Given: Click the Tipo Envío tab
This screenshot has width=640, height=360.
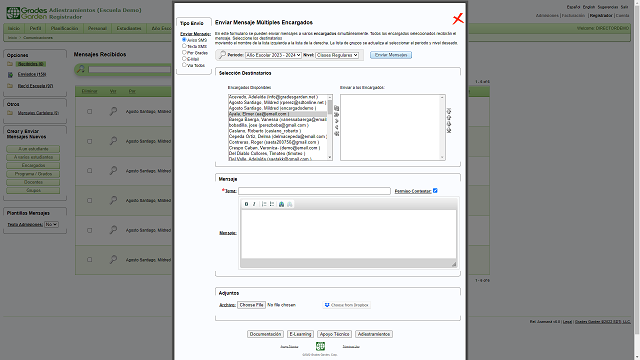Looking at the screenshot, I should (x=192, y=23).
